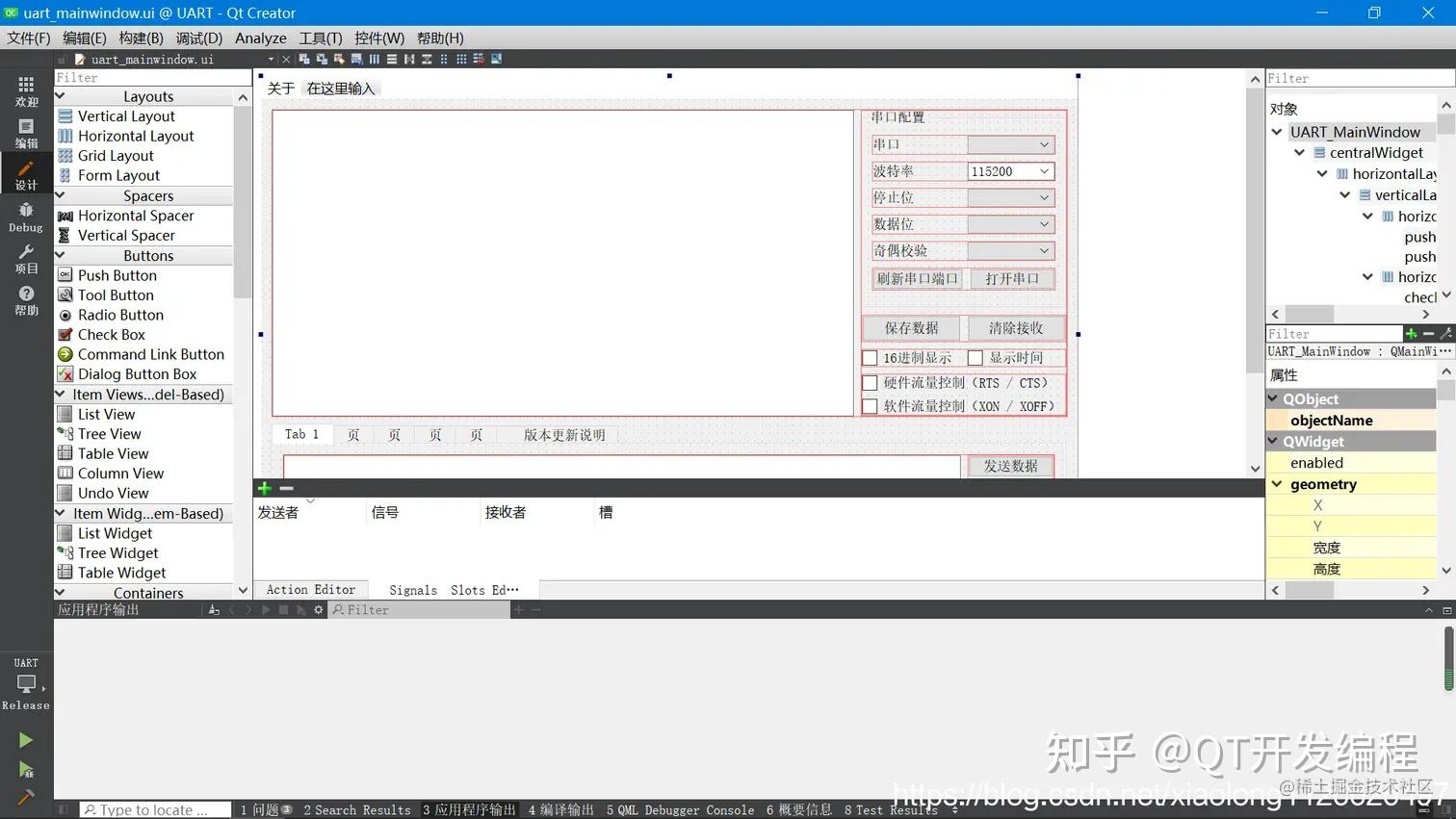Toggle 软件流量控制（XON / XOFF）checkbox
1456x819 pixels.
pos(870,405)
